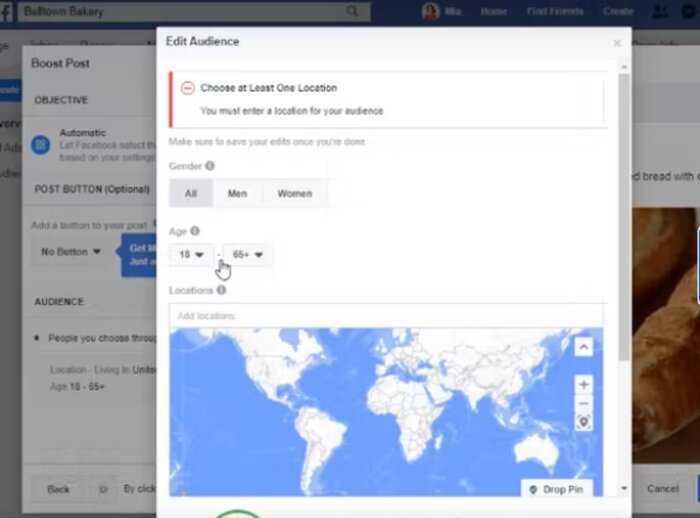Screen dimensions: 700x518
Task: Click the red location error icon
Action: click(188, 88)
